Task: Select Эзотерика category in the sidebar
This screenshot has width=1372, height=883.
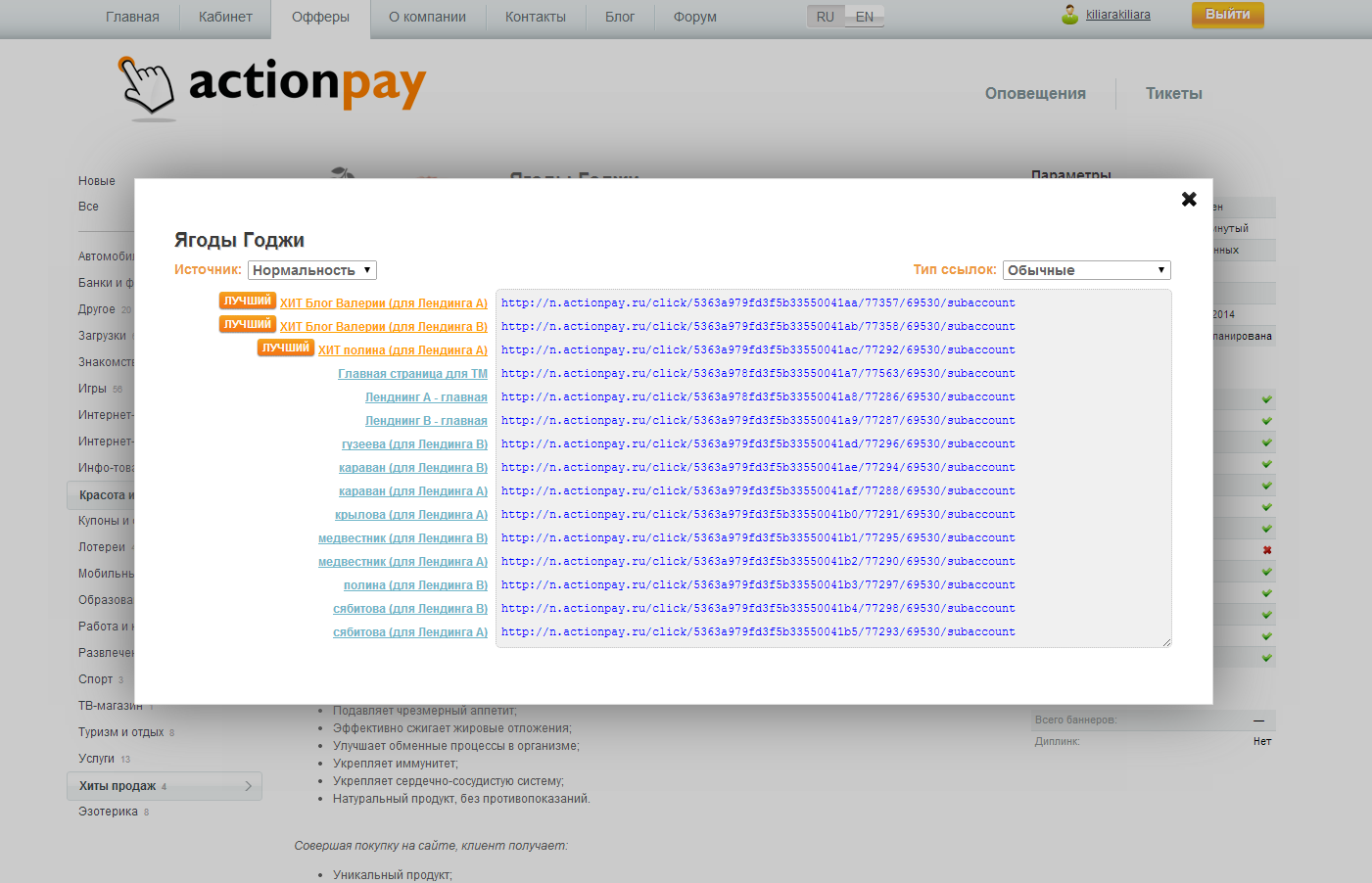Action: [x=109, y=812]
